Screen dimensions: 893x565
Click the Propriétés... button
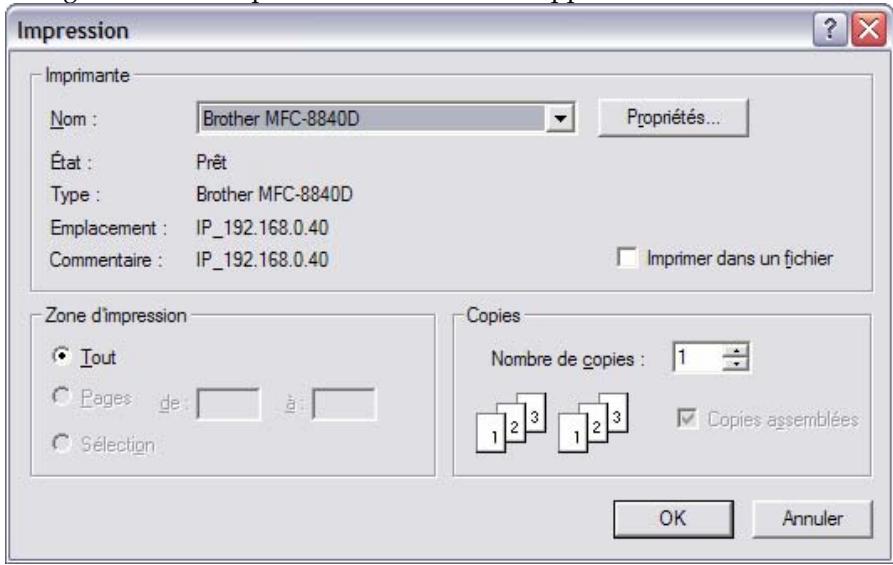tap(673, 118)
